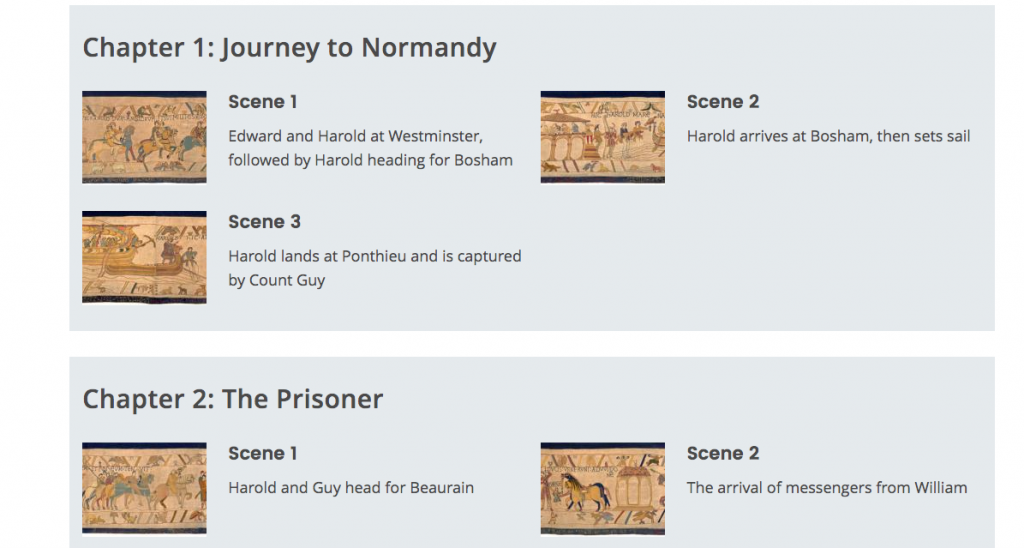Click 'followed by Harold heading for Bosham' line
This screenshot has height=548, width=1024.
[x=370, y=161]
